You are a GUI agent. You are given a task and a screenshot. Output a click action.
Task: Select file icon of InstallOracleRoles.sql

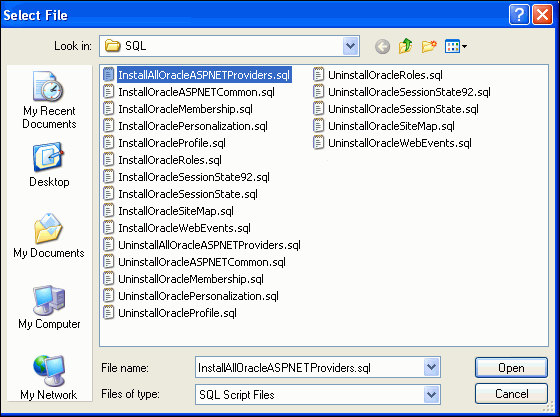[108, 160]
